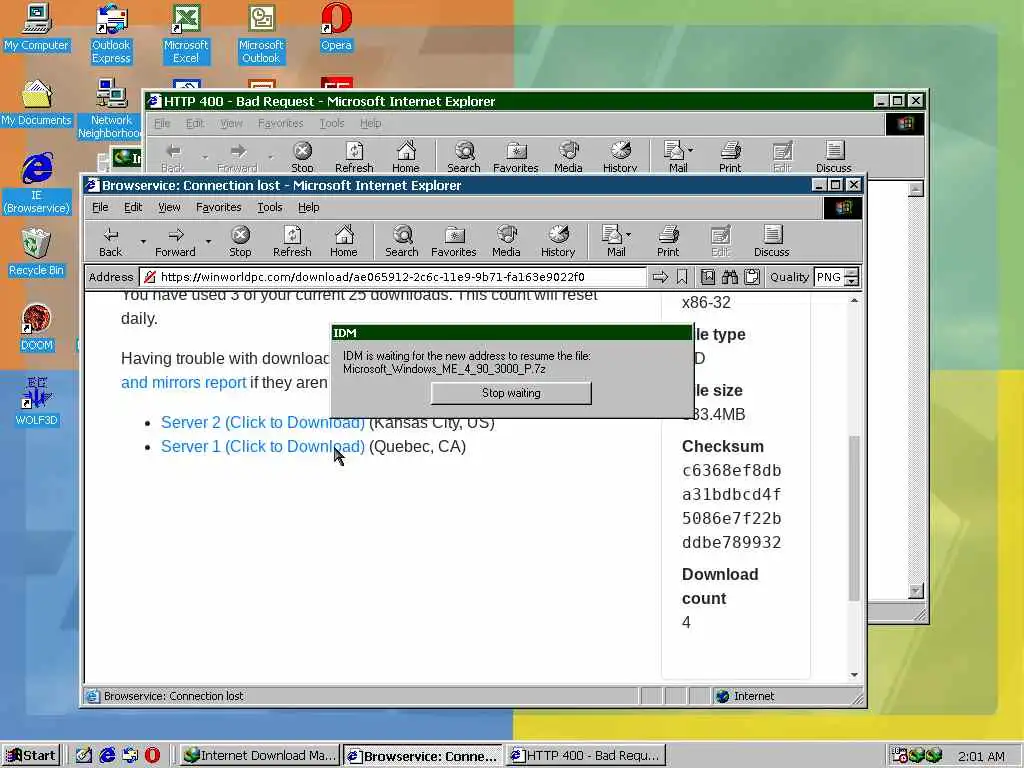Open the View menu in Browservice window

[x=169, y=207]
